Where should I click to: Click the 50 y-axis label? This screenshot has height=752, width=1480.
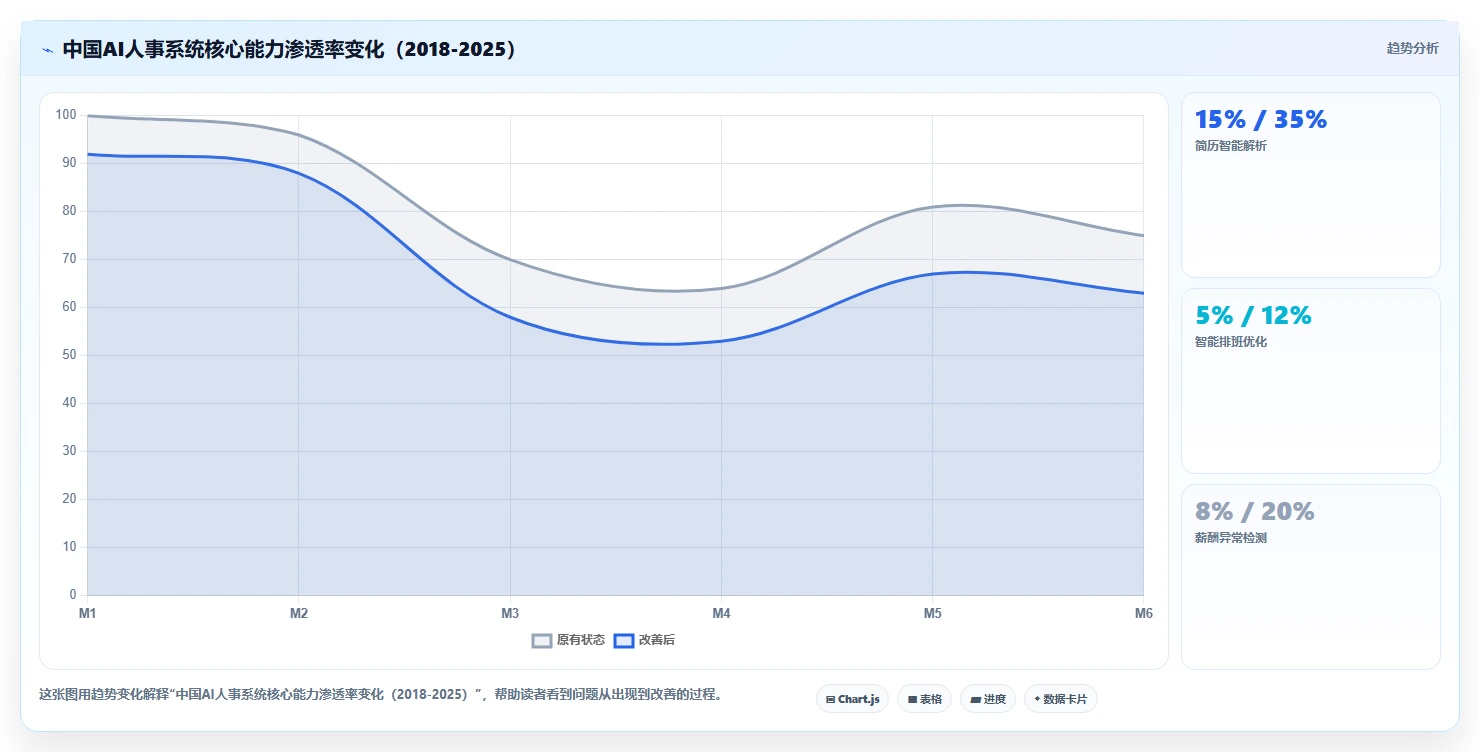click(69, 355)
